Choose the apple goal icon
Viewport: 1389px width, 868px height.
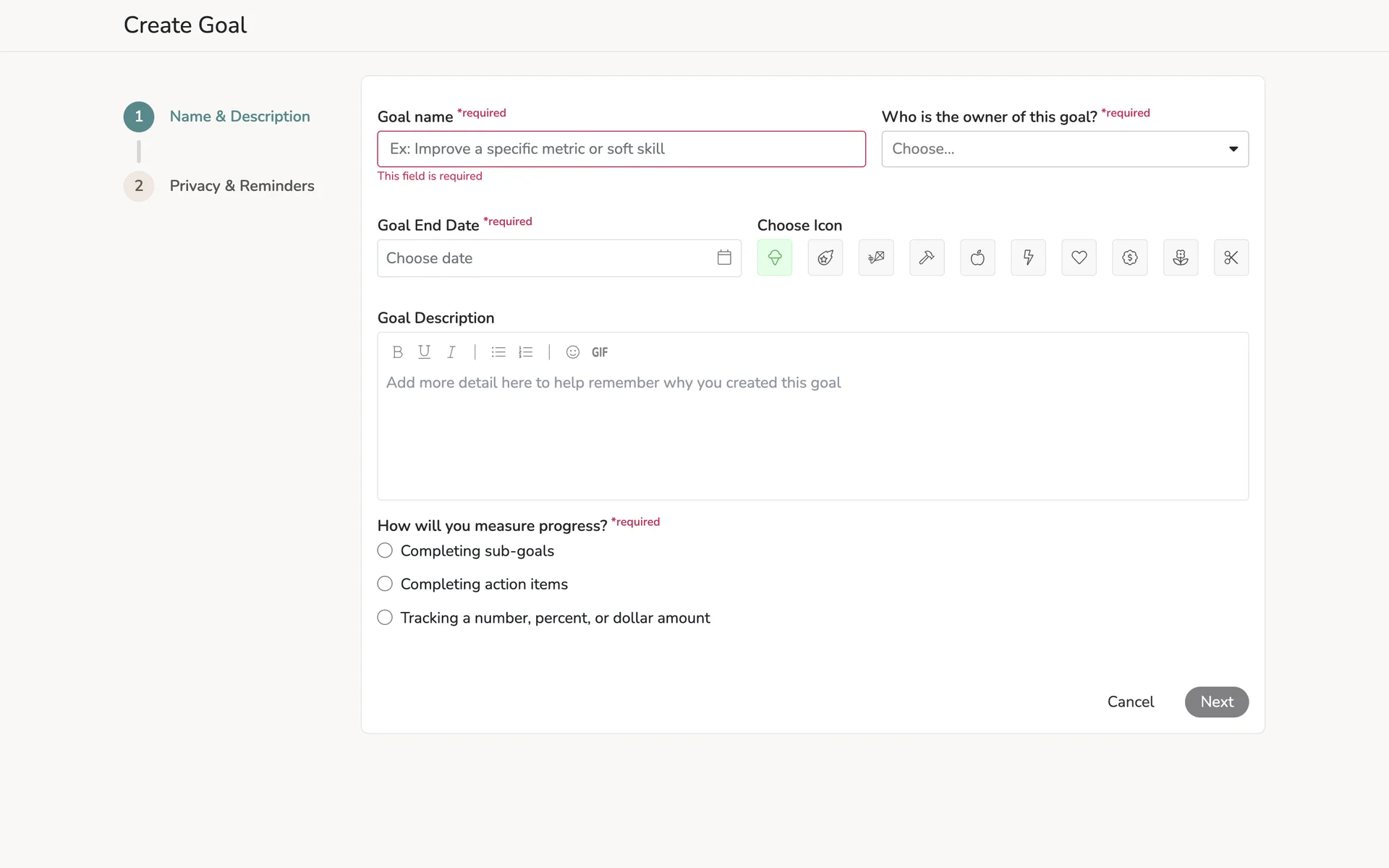pos(977,258)
